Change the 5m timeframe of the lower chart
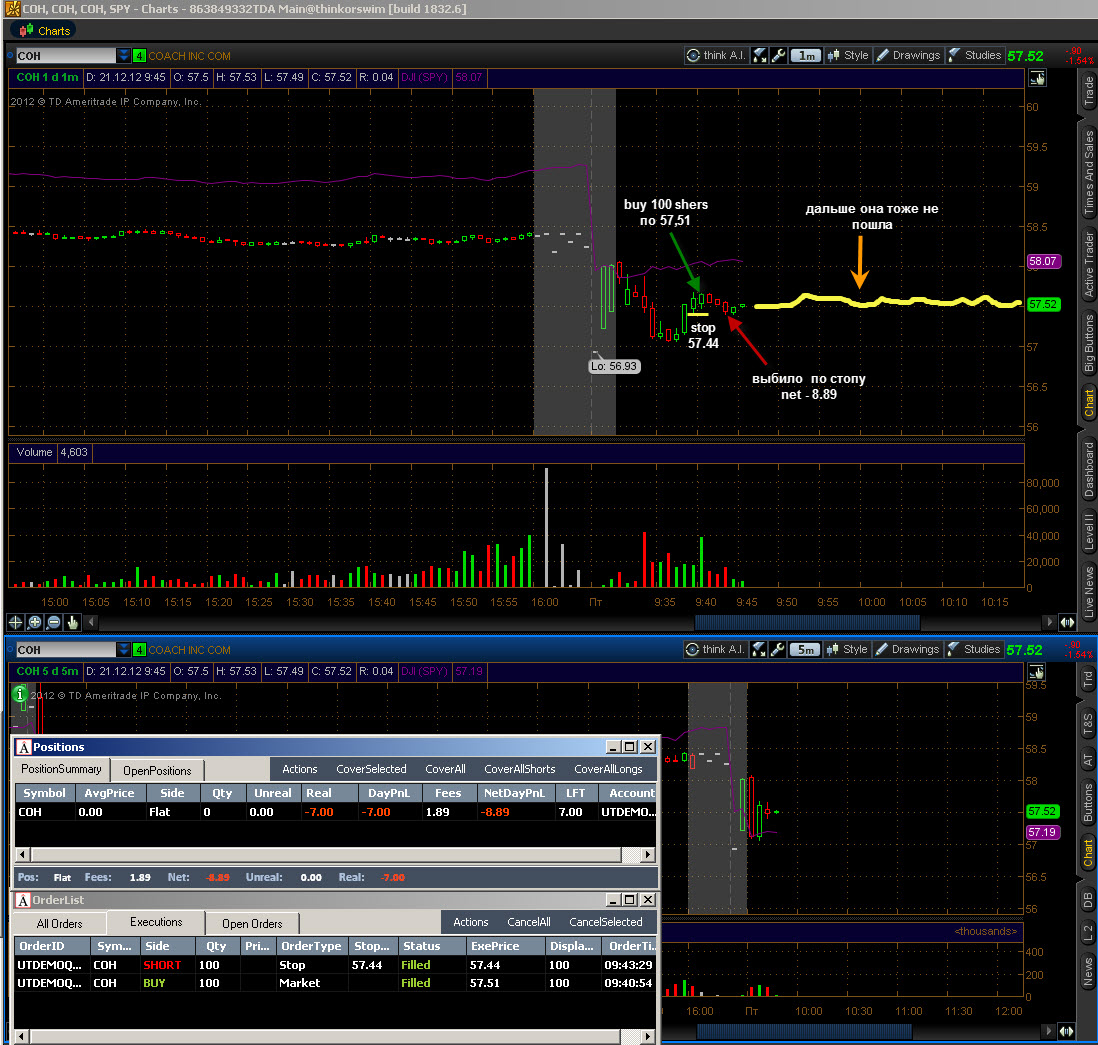Image resolution: width=1098 pixels, height=1045 pixels. tap(805, 649)
